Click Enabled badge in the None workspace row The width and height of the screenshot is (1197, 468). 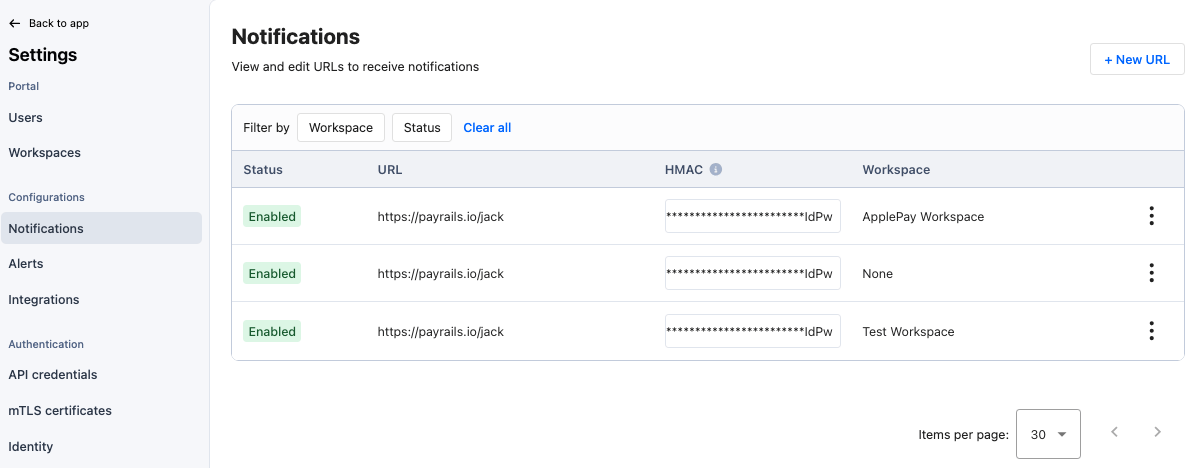coord(272,273)
